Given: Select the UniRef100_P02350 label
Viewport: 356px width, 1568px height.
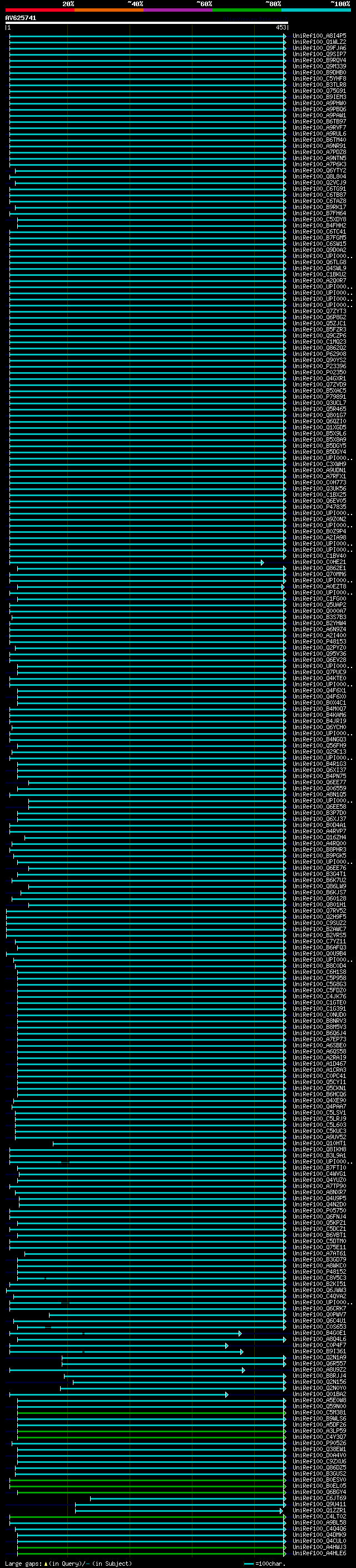Looking at the screenshot, I should 319,372.
